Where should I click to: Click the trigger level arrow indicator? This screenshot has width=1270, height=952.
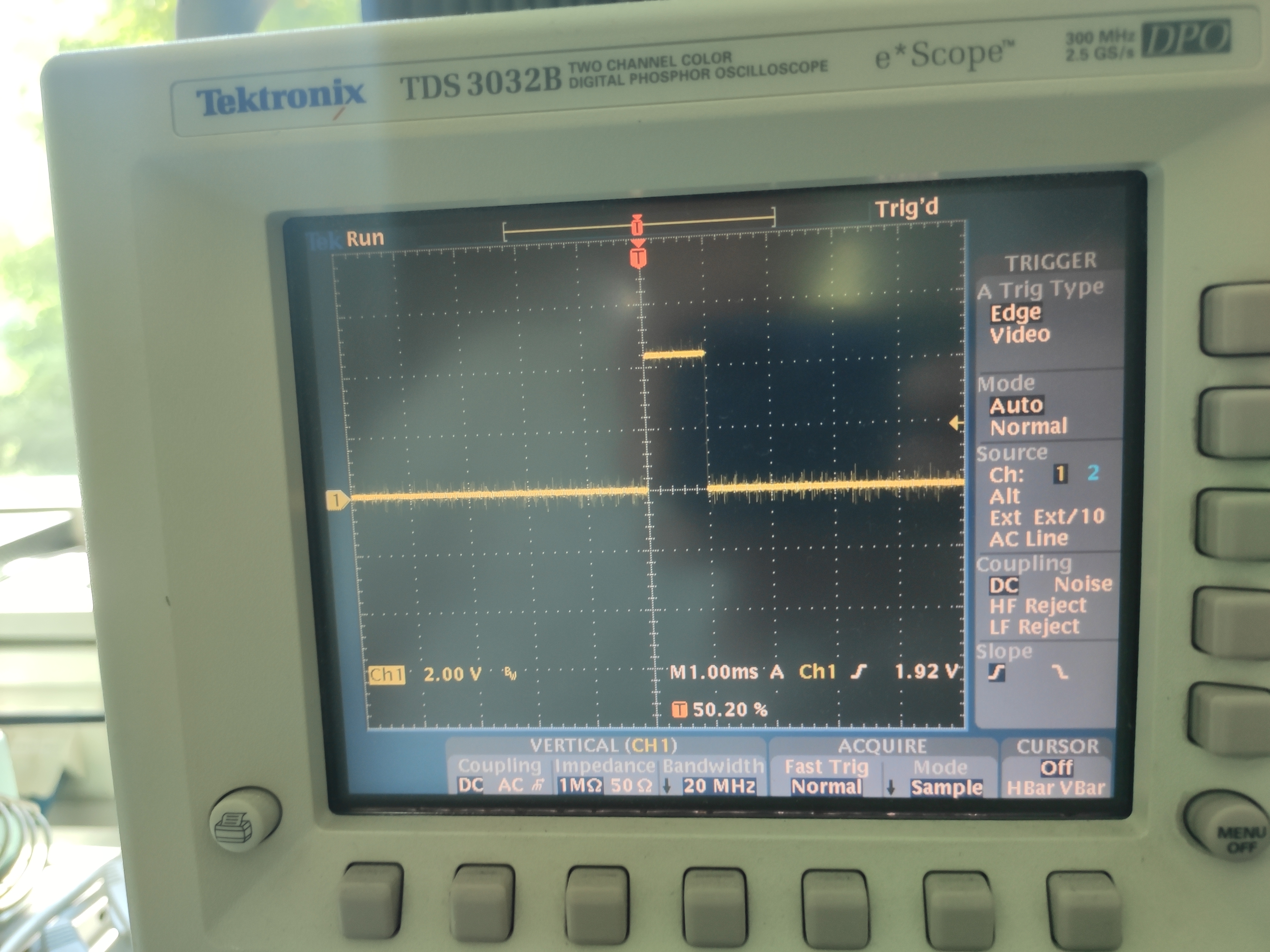[955, 424]
